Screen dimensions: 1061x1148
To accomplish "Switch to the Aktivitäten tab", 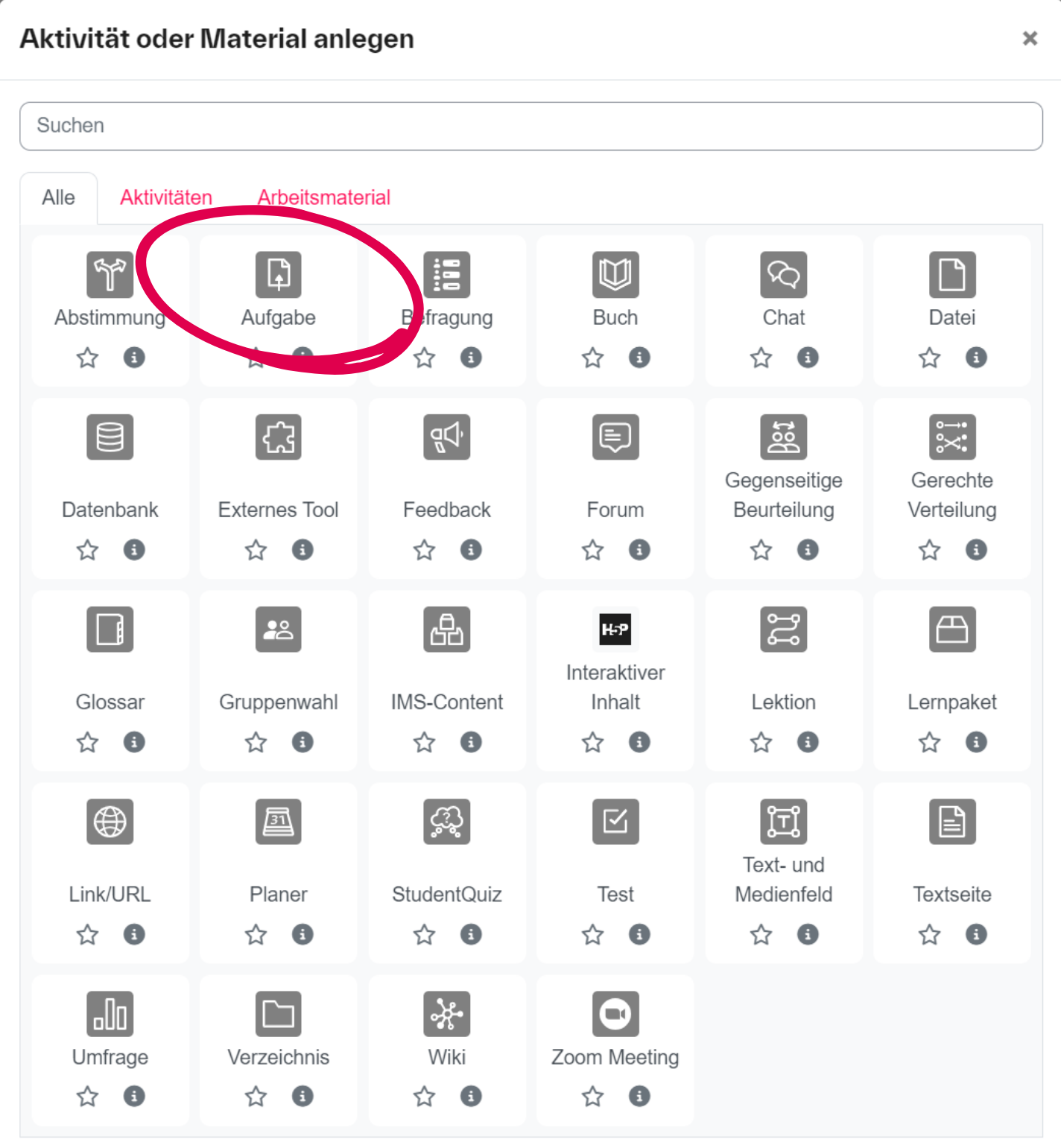I will point(166,197).
